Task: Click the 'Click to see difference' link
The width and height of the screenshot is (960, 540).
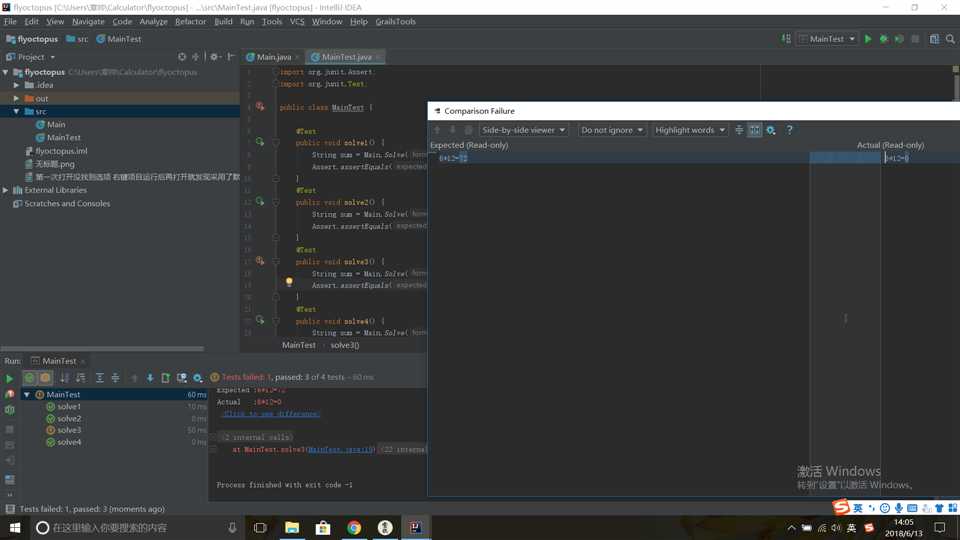Action: [x=271, y=414]
